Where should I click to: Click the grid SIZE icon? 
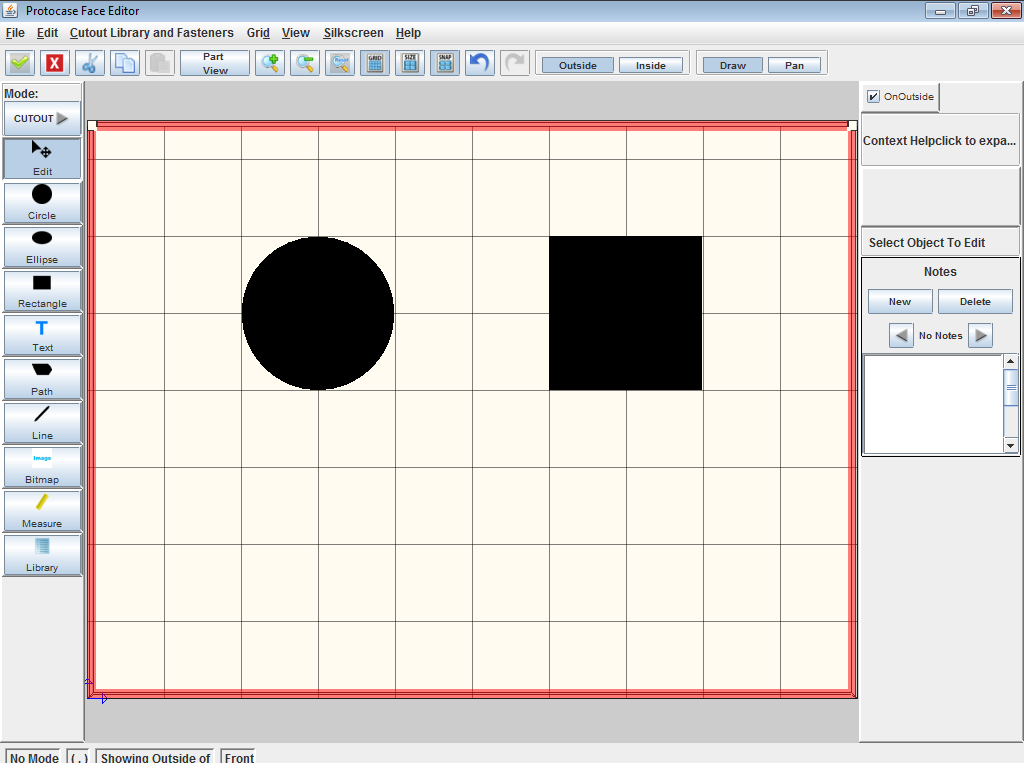tap(410, 63)
